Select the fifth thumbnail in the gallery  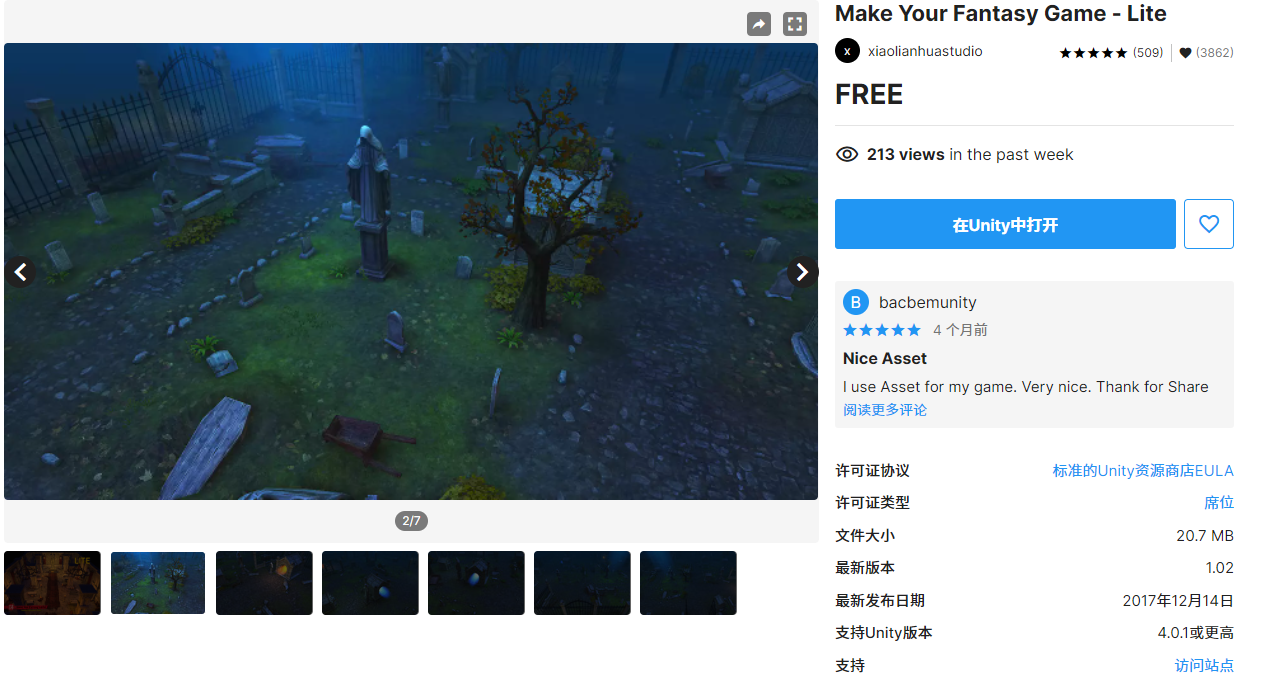(476, 583)
